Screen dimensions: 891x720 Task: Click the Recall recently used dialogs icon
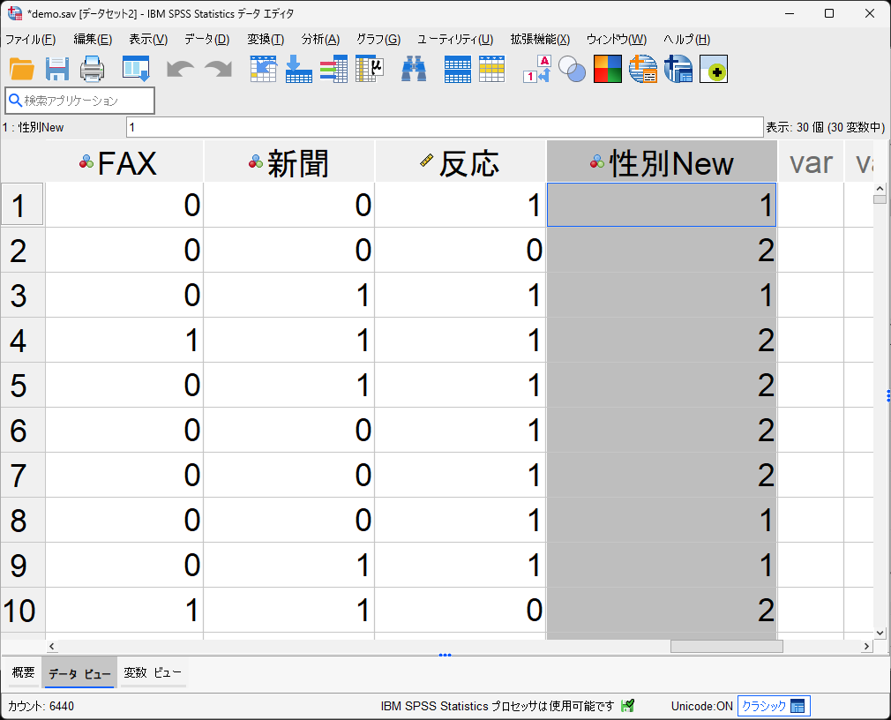[x=135, y=69]
